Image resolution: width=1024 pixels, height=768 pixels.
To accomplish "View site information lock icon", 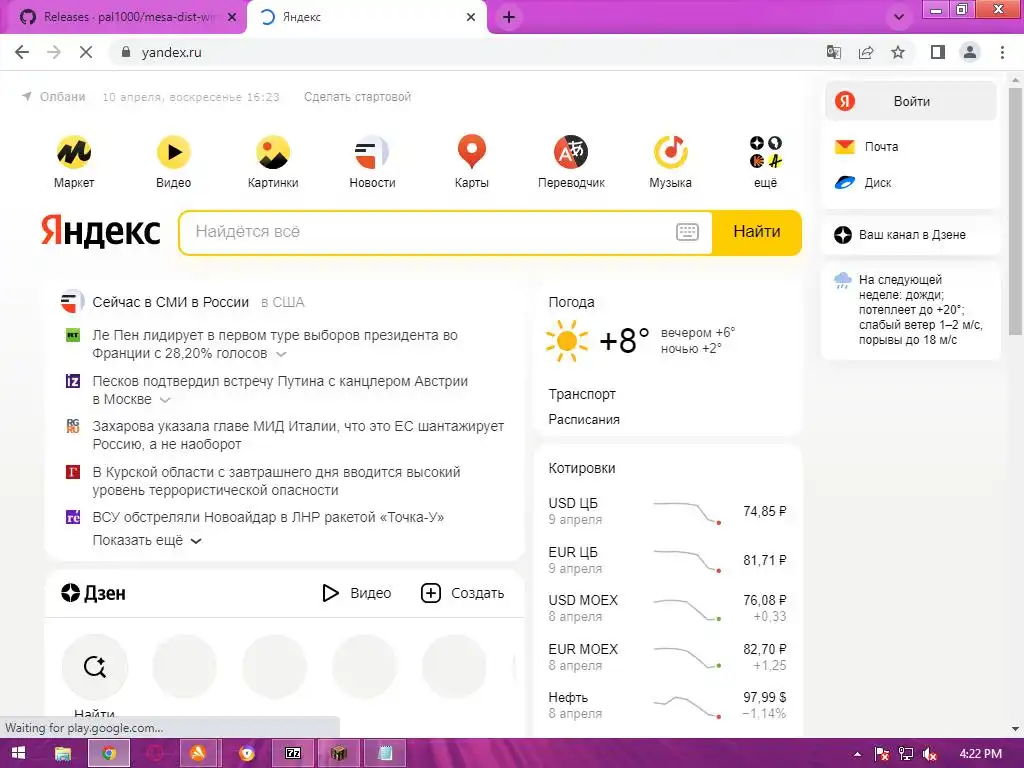I will coord(126,52).
